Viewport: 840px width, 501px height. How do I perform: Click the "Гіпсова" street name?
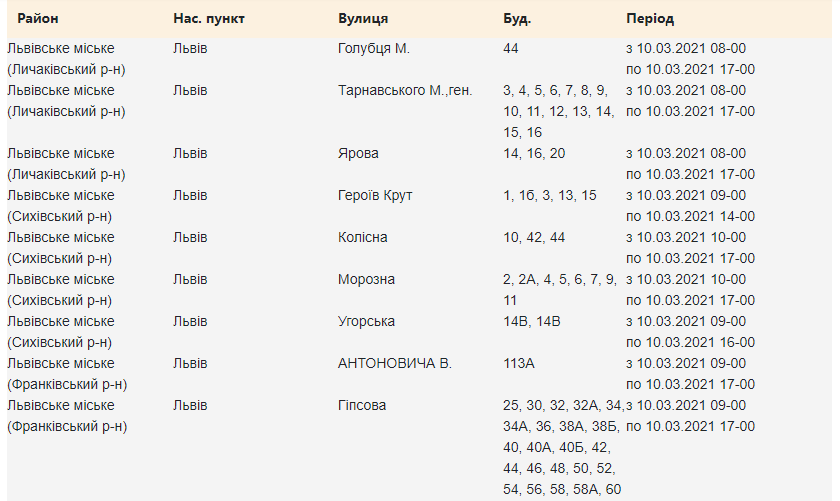362,405
